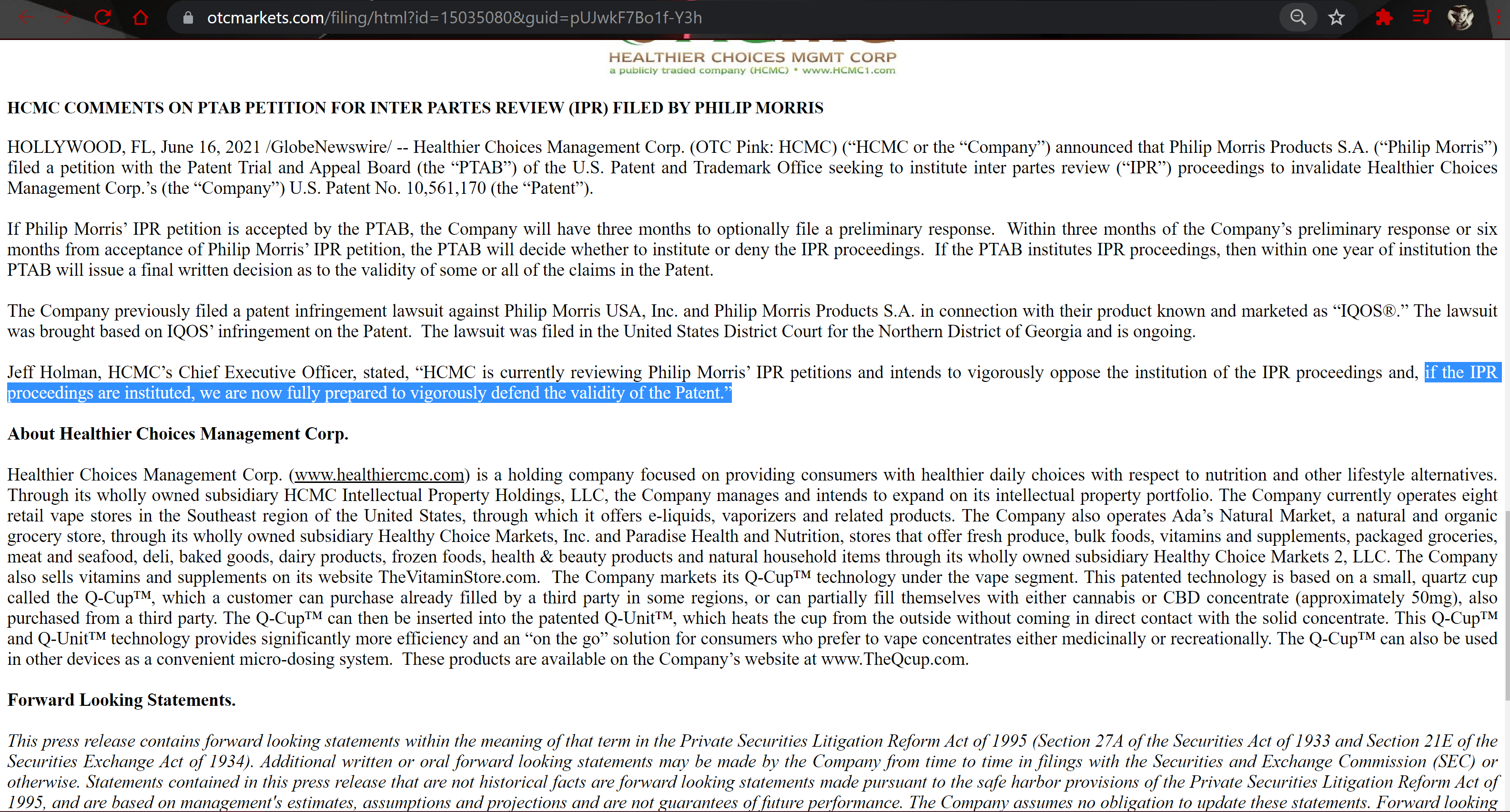This screenshot has height=812, width=1510.
Task: Go to the browser home page
Action: point(141,18)
